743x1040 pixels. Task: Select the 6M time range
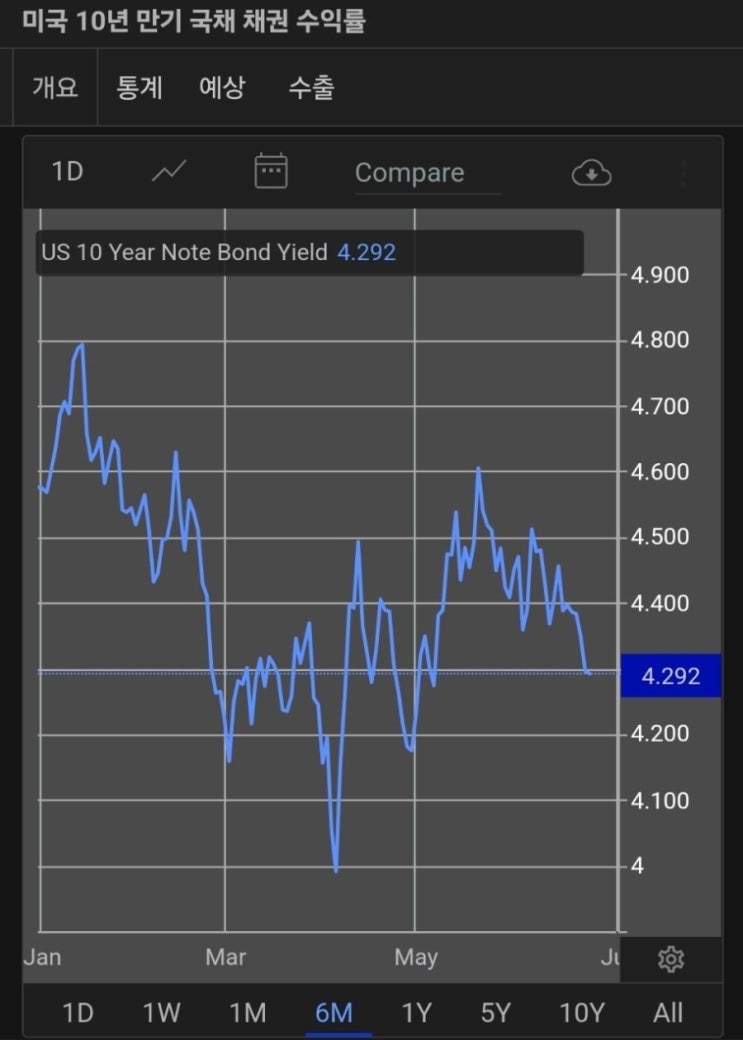click(x=334, y=1013)
